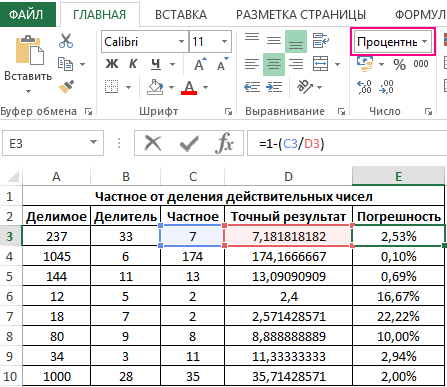Click Merge and Center icon
447x387 pixels.
click(x=321, y=63)
